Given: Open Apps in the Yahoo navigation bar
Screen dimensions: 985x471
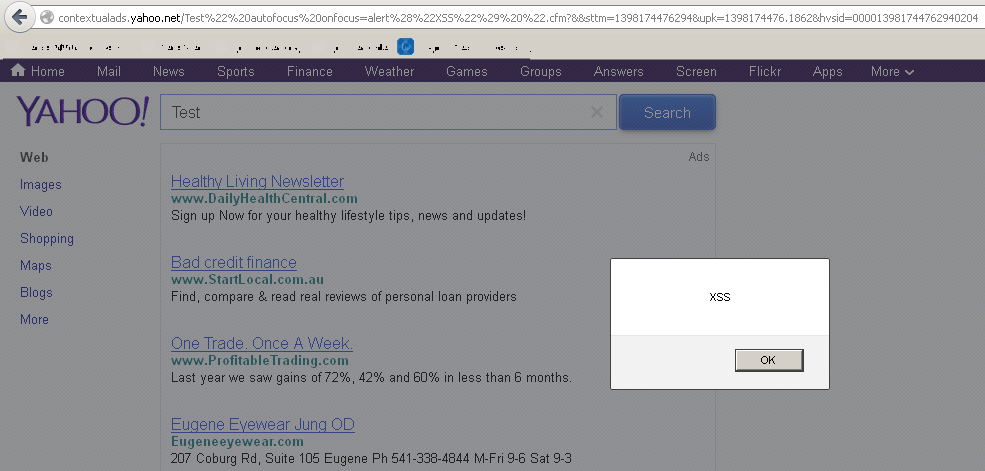Looking at the screenshot, I should click(x=827, y=72).
